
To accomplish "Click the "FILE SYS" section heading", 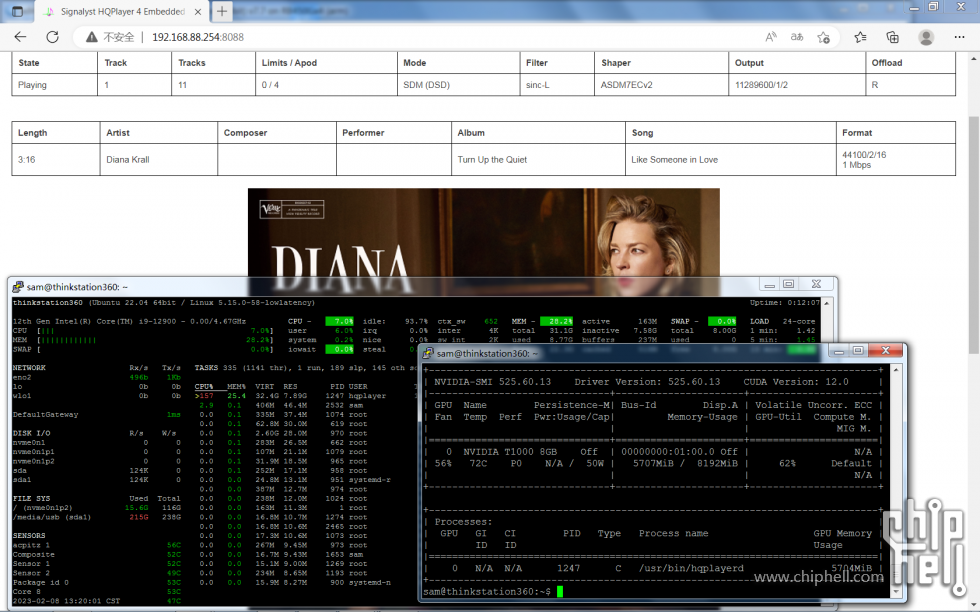I will click(31, 498).
